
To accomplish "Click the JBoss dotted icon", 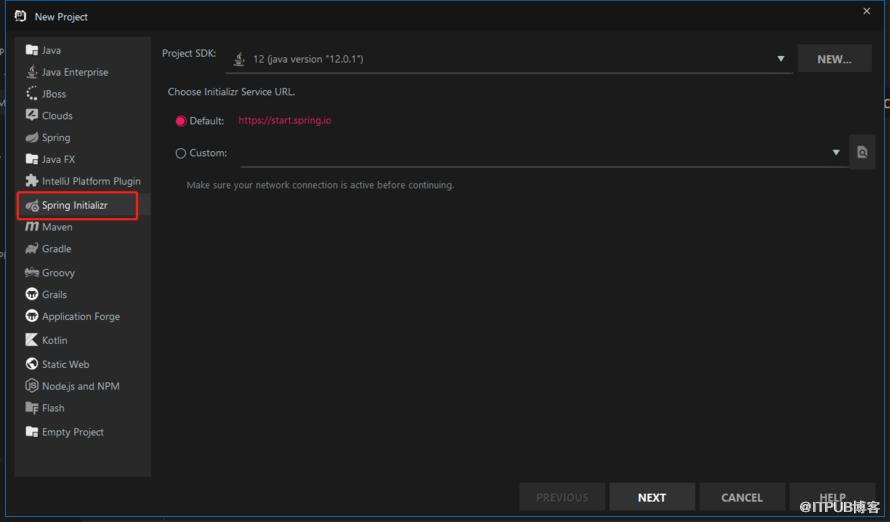I will [32, 94].
